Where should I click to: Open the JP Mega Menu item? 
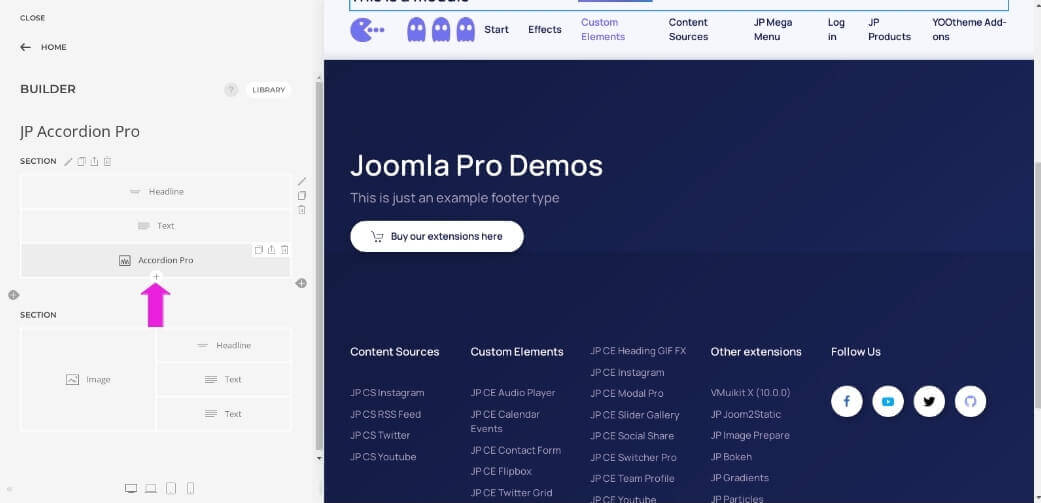pyautogui.click(x=773, y=29)
